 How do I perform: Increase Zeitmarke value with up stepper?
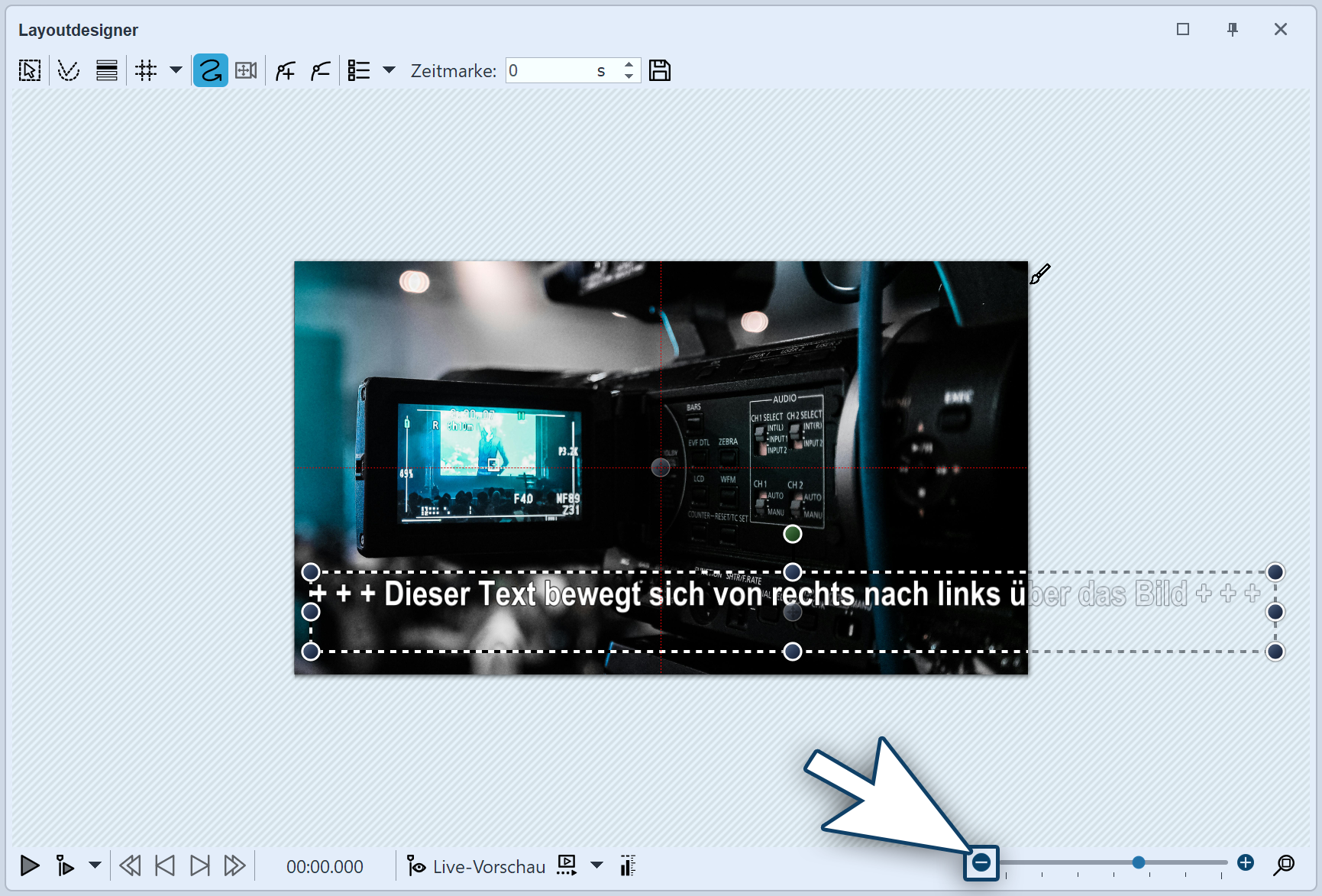tap(629, 65)
